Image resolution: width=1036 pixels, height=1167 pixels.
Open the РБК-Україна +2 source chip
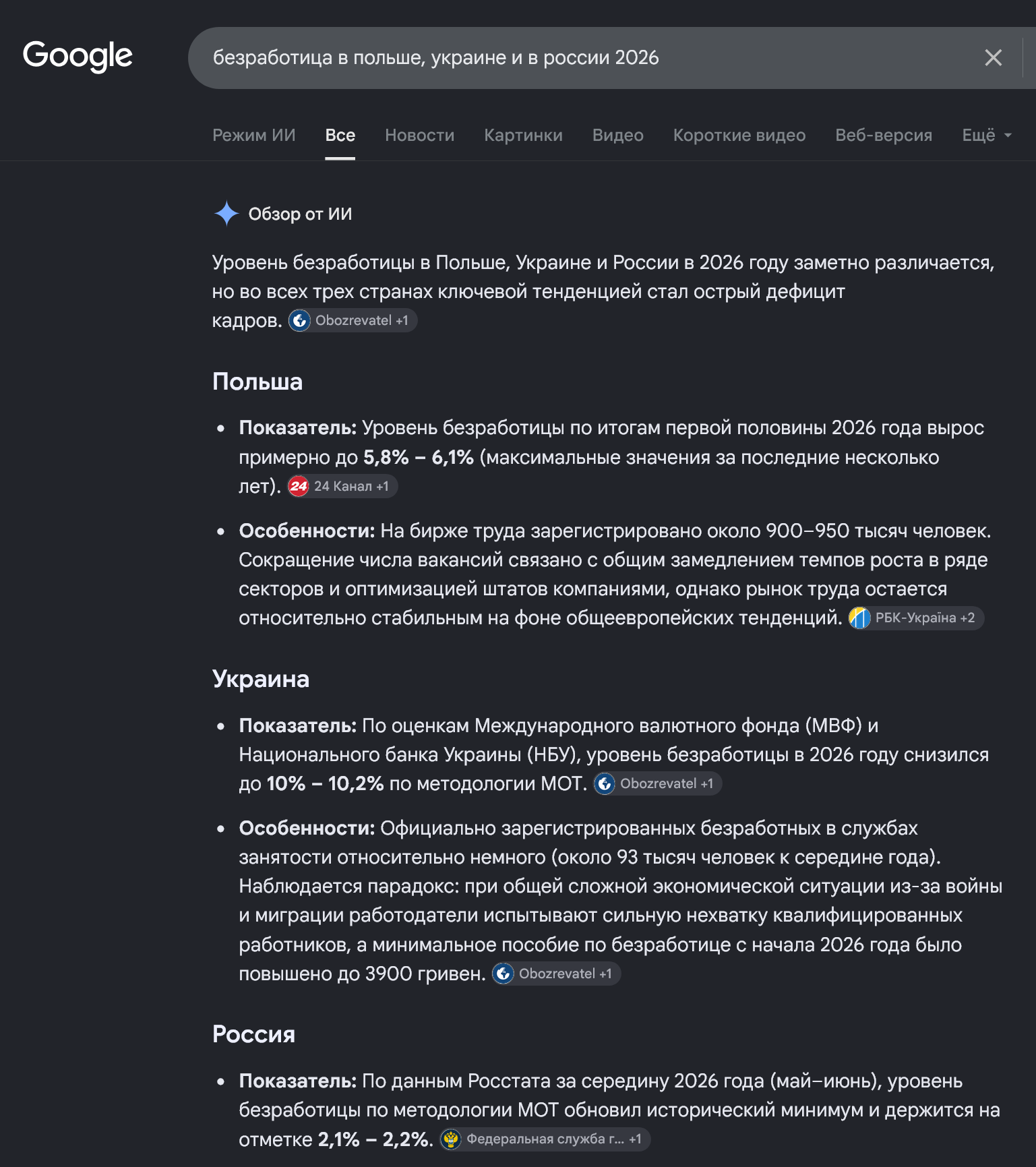point(916,618)
